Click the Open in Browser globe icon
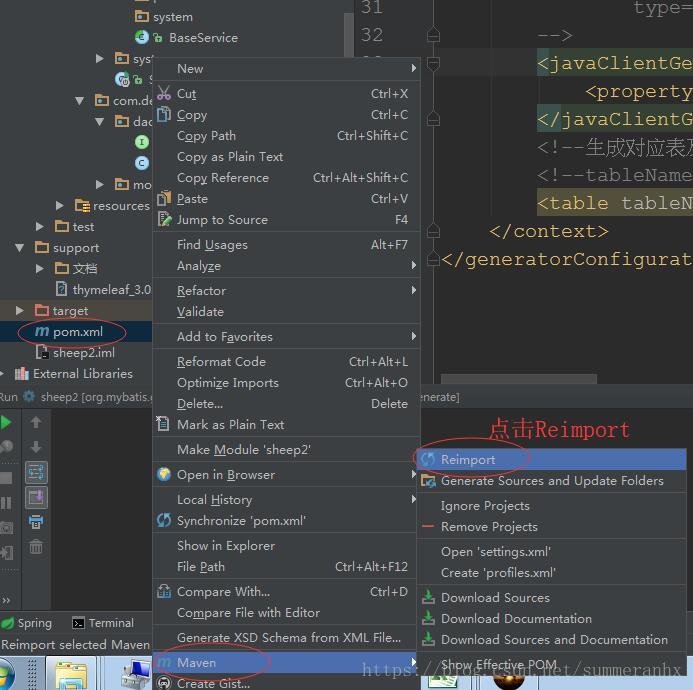The width and height of the screenshot is (693, 690). point(164,474)
